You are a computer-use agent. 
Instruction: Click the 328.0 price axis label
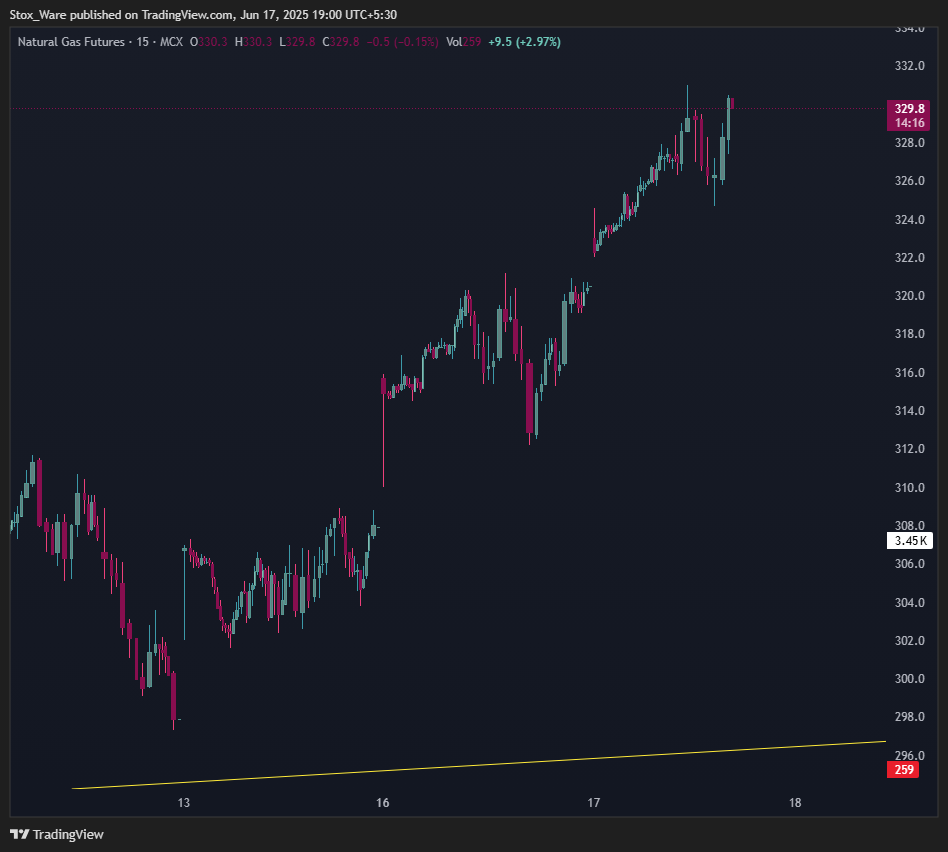(909, 143)
